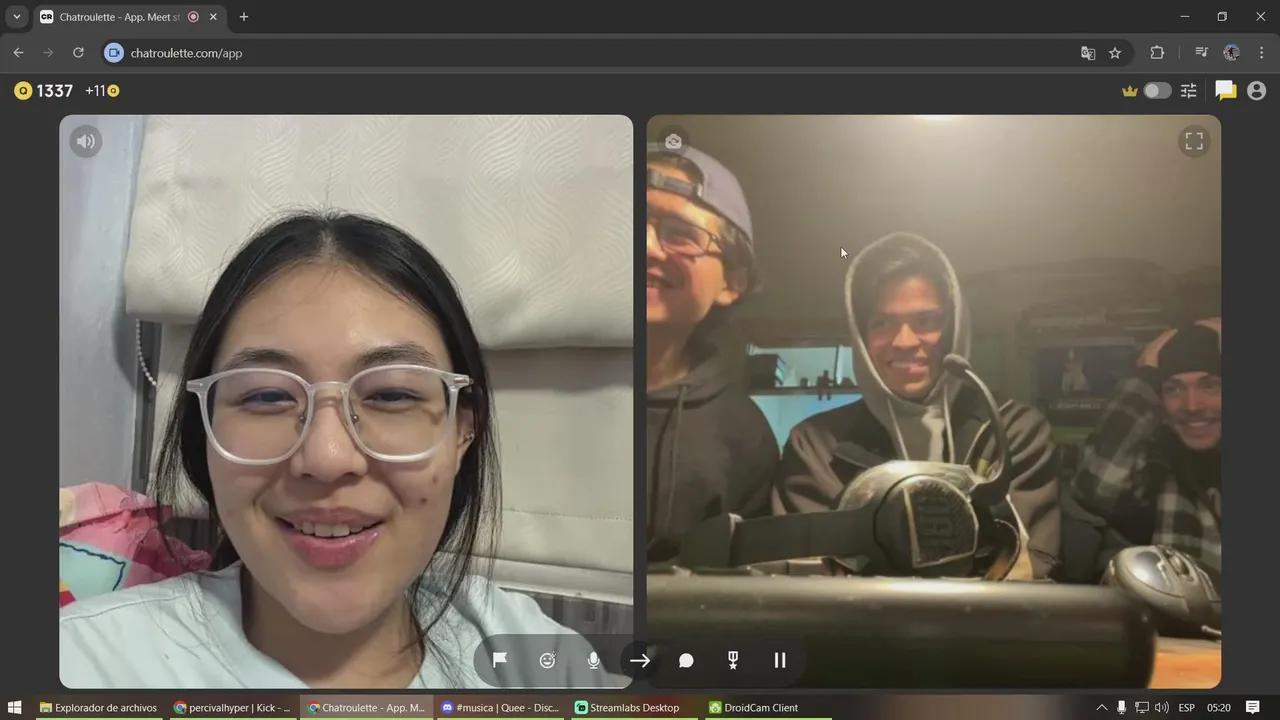Skip to the next stranger with the arrow button
This screenshot has width=1280, height=720.
point(639,660)
